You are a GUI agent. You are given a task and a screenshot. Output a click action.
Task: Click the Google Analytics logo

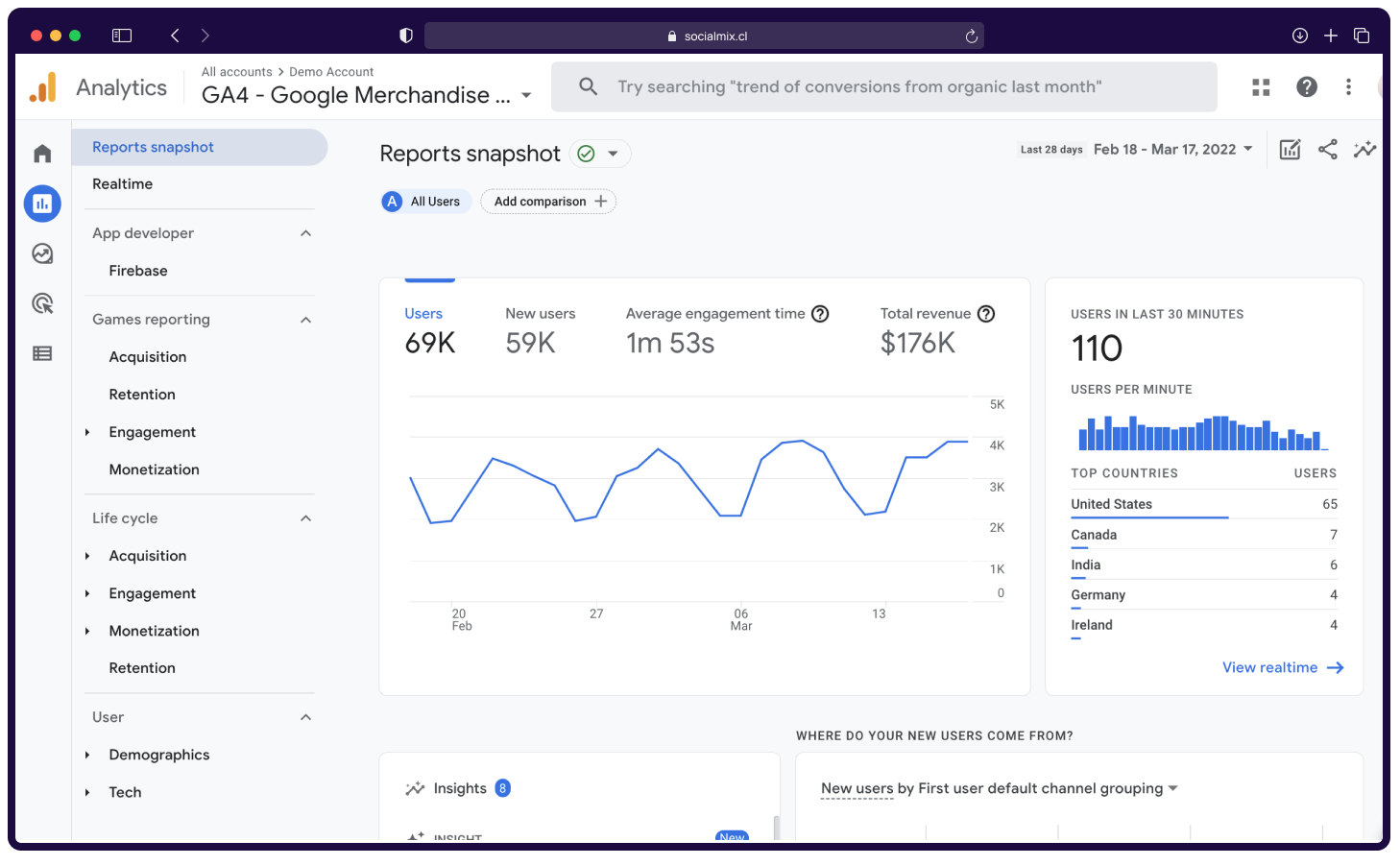point(42,87)
